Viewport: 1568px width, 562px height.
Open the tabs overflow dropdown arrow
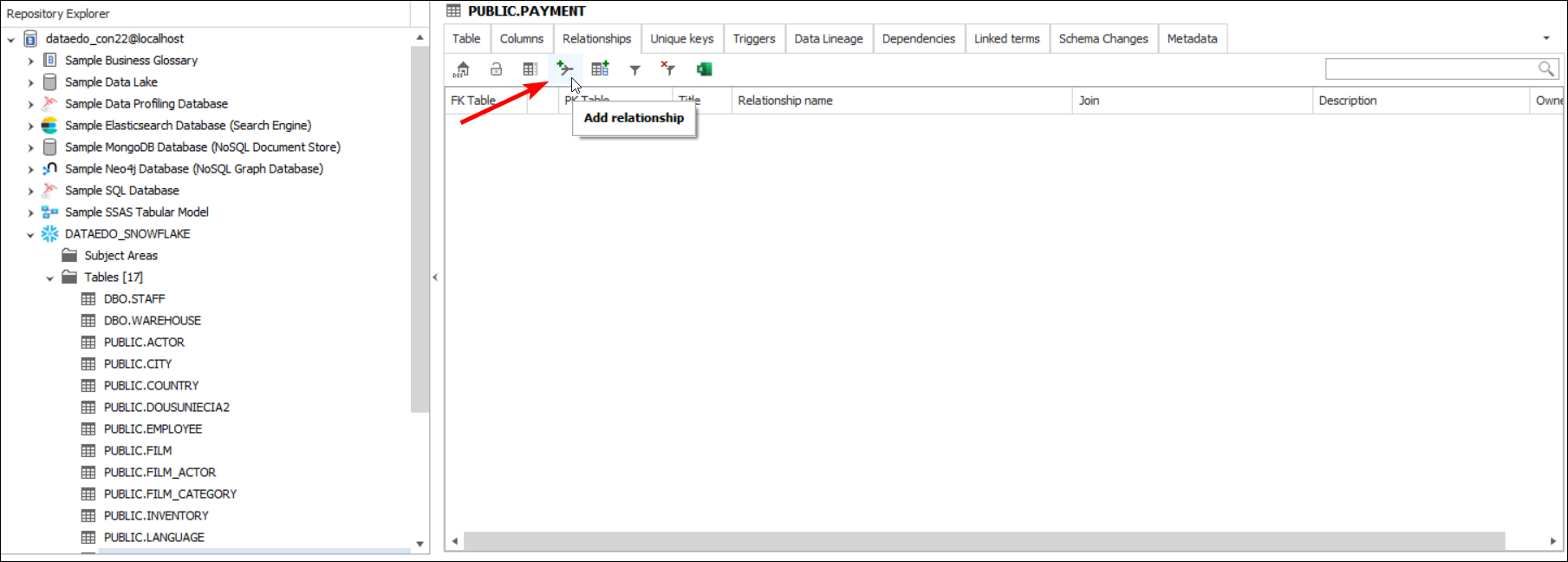pyautogui.click(x=1546, y=38)
